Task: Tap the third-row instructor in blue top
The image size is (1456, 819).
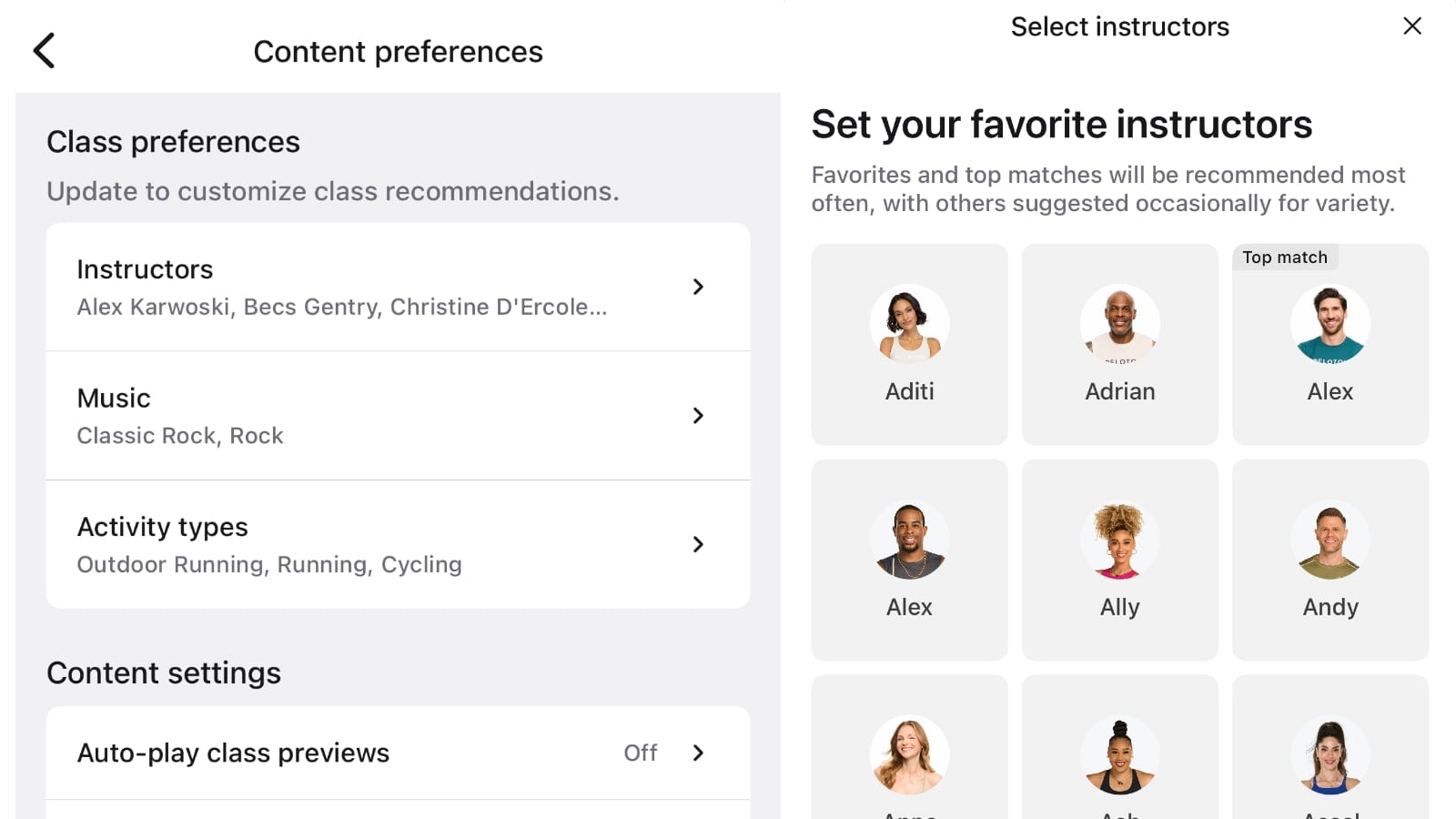Action: pos(1330,755)
